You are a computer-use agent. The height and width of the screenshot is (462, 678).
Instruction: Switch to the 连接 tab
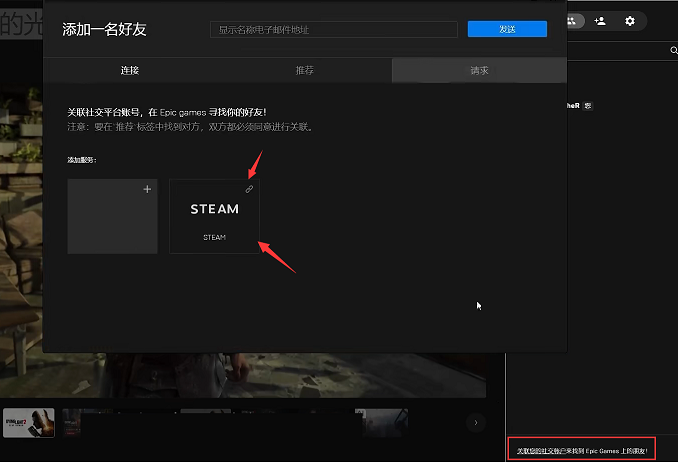[x=130, y=71]
